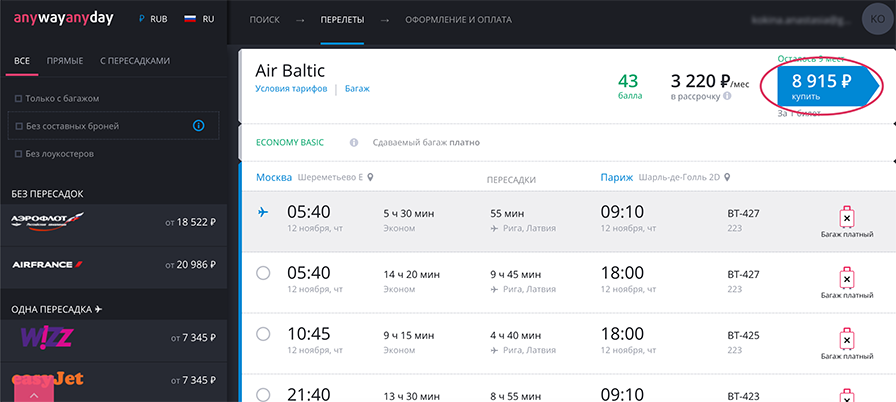Click paid baggage icon for the 05:40–09:10 flight
Image resolution: width=896 pixels, height=402 pixels.
pyautogui.click(x=846, y=218)
